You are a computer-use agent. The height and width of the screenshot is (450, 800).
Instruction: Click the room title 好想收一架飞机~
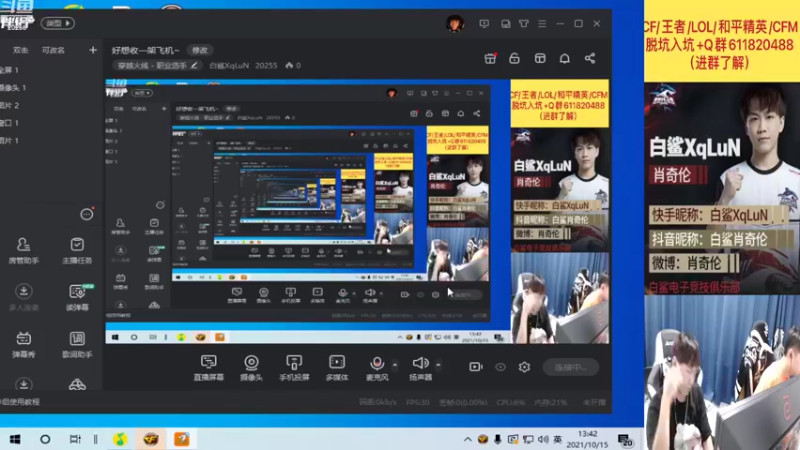pyautogui.click(x=145, y=50)
